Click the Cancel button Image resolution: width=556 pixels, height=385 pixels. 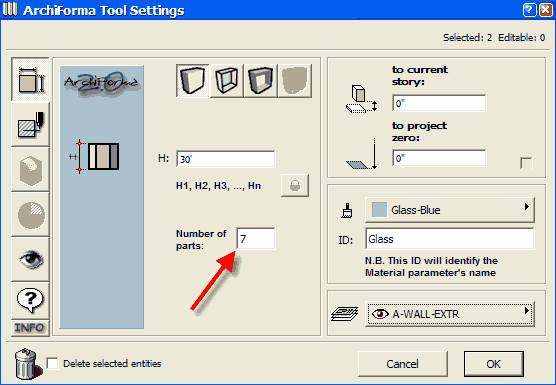click(402, 364)
